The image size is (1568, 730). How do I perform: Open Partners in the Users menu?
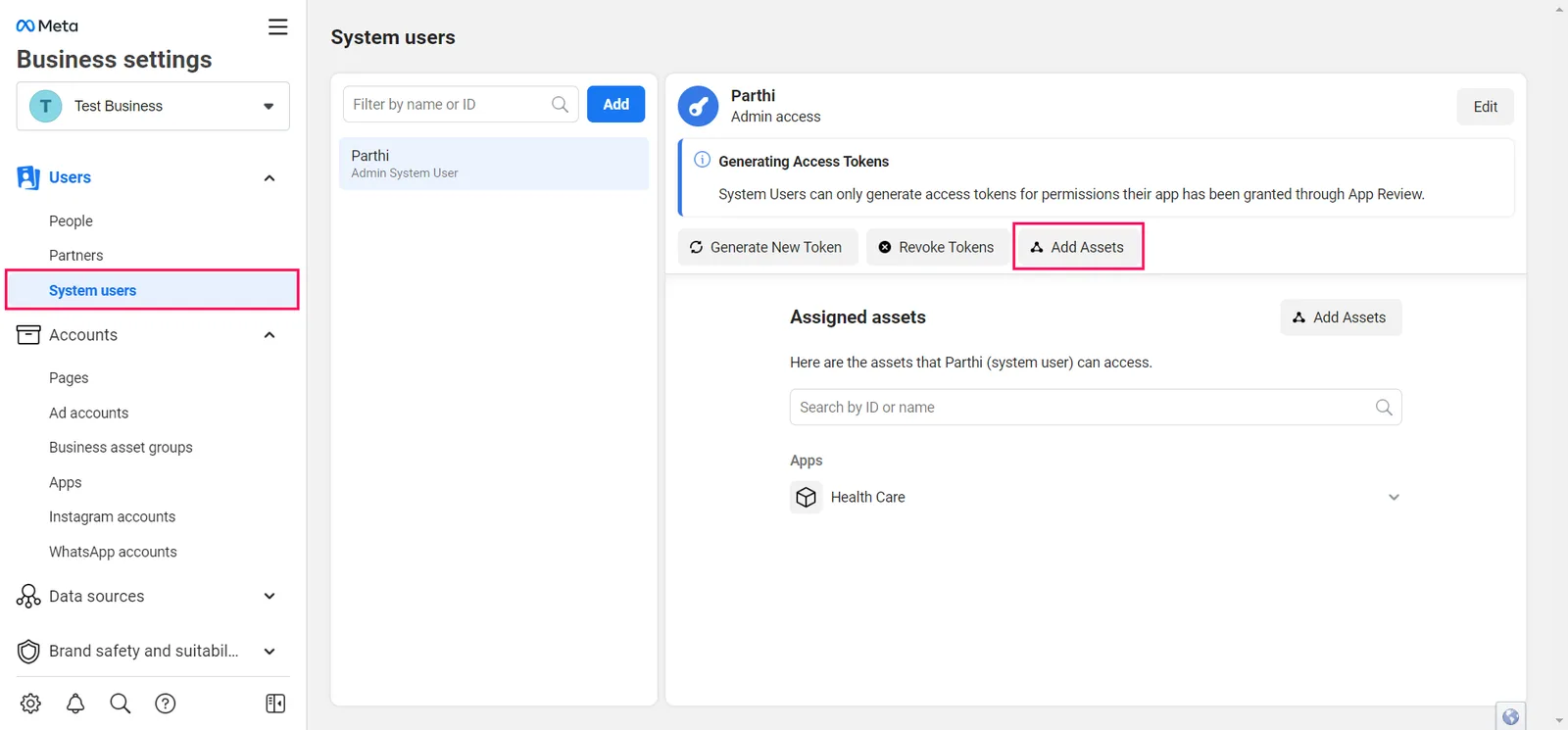pyautogui.click(x=75, y=256)
